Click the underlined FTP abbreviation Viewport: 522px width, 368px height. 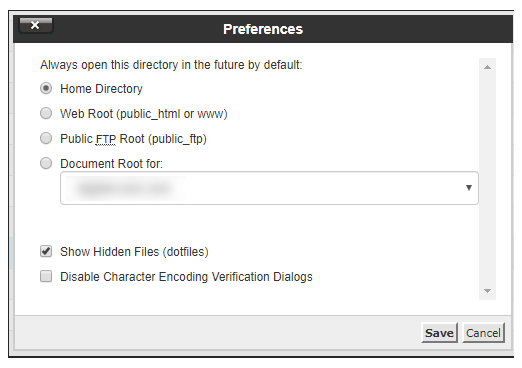(x=106, y=139)
